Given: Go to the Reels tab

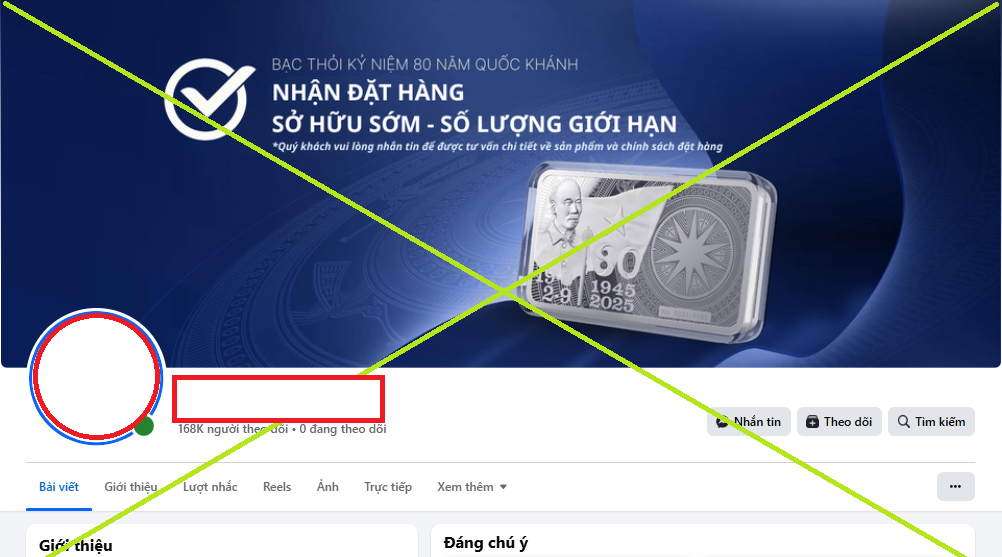Looking at the screenshot, I should [x=277, y=487].
